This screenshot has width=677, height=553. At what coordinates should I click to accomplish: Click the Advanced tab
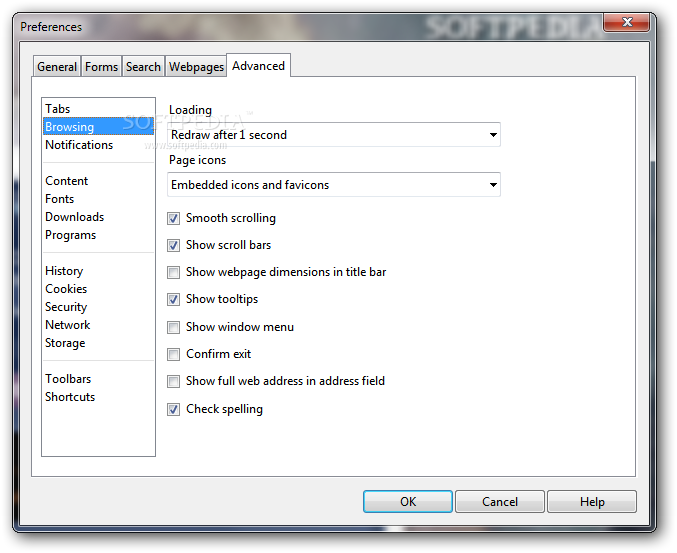click(258, 66)
